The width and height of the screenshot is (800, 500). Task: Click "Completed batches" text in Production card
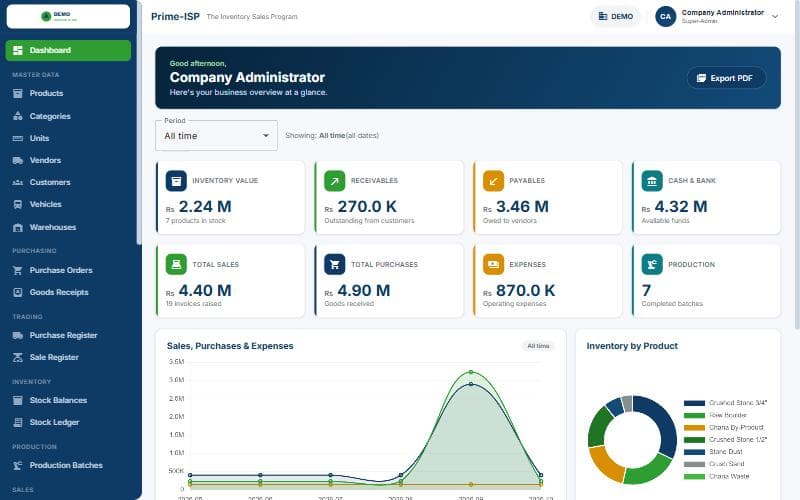(x=672, y=304)
